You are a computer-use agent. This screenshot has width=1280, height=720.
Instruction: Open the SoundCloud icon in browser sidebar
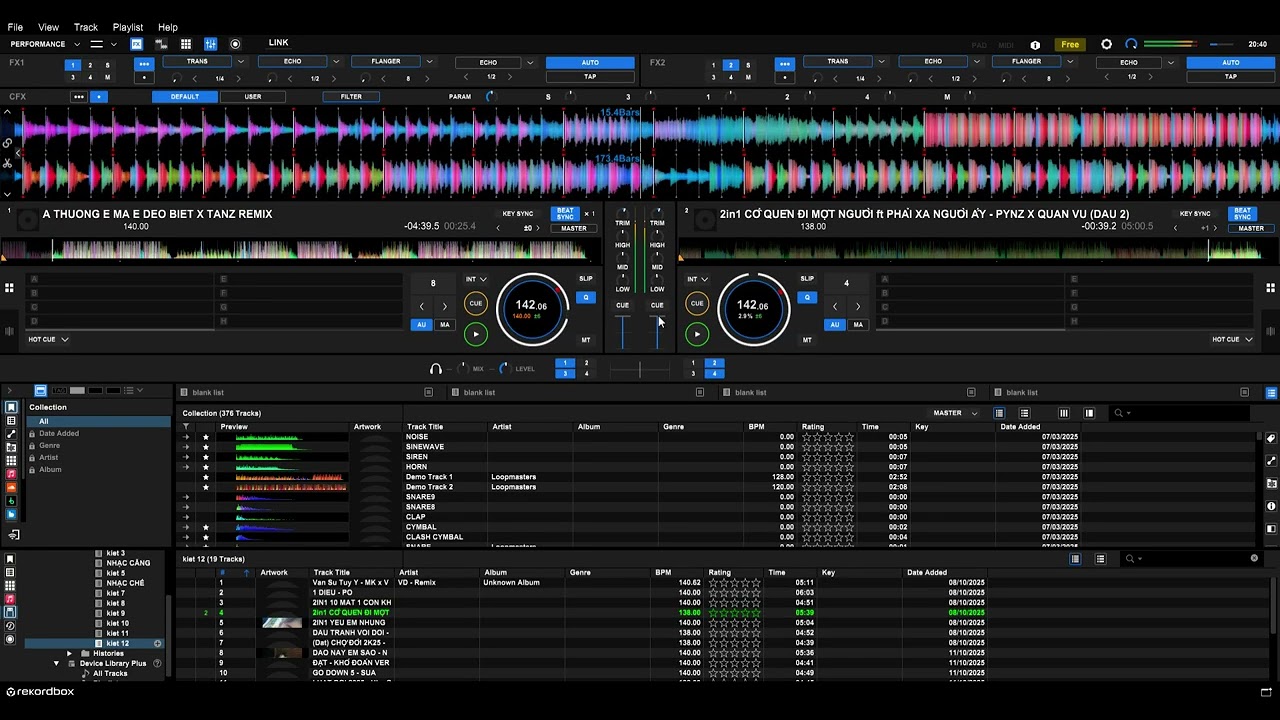pyautogui.click(x=11, y=487)
